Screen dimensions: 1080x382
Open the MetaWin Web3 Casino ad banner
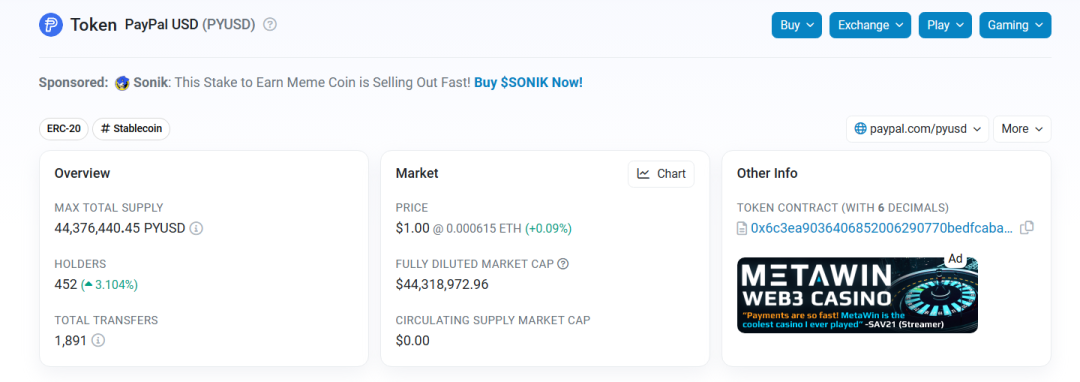[857, 295]
